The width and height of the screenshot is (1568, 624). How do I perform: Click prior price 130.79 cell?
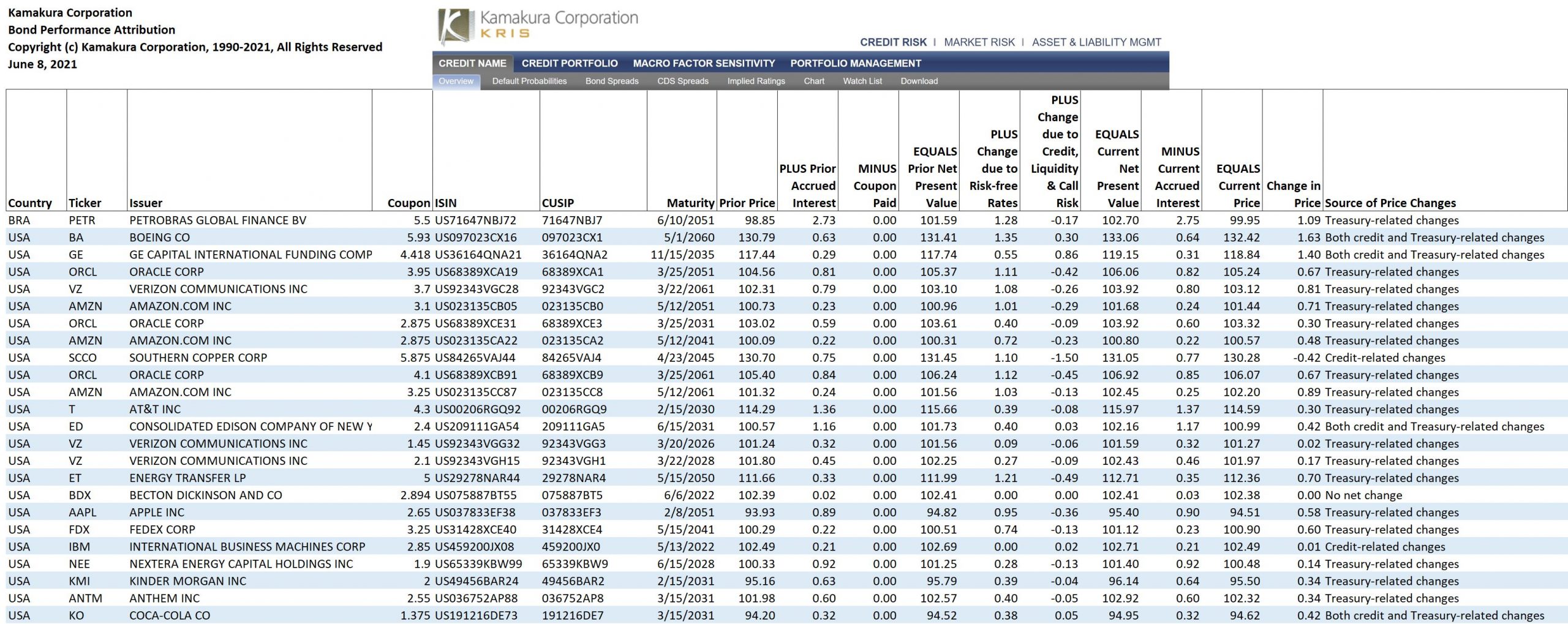[x=756, y=238]
